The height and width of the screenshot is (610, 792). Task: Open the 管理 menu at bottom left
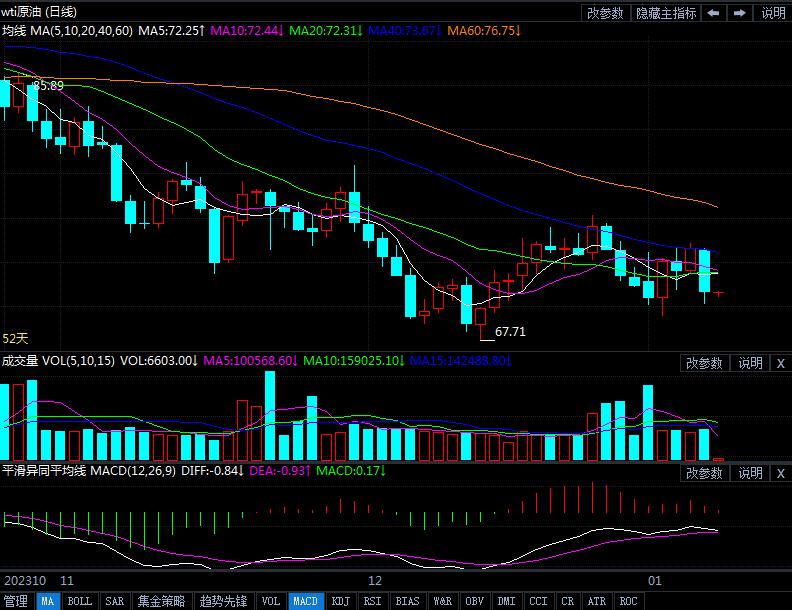click(x=16, y=601)
